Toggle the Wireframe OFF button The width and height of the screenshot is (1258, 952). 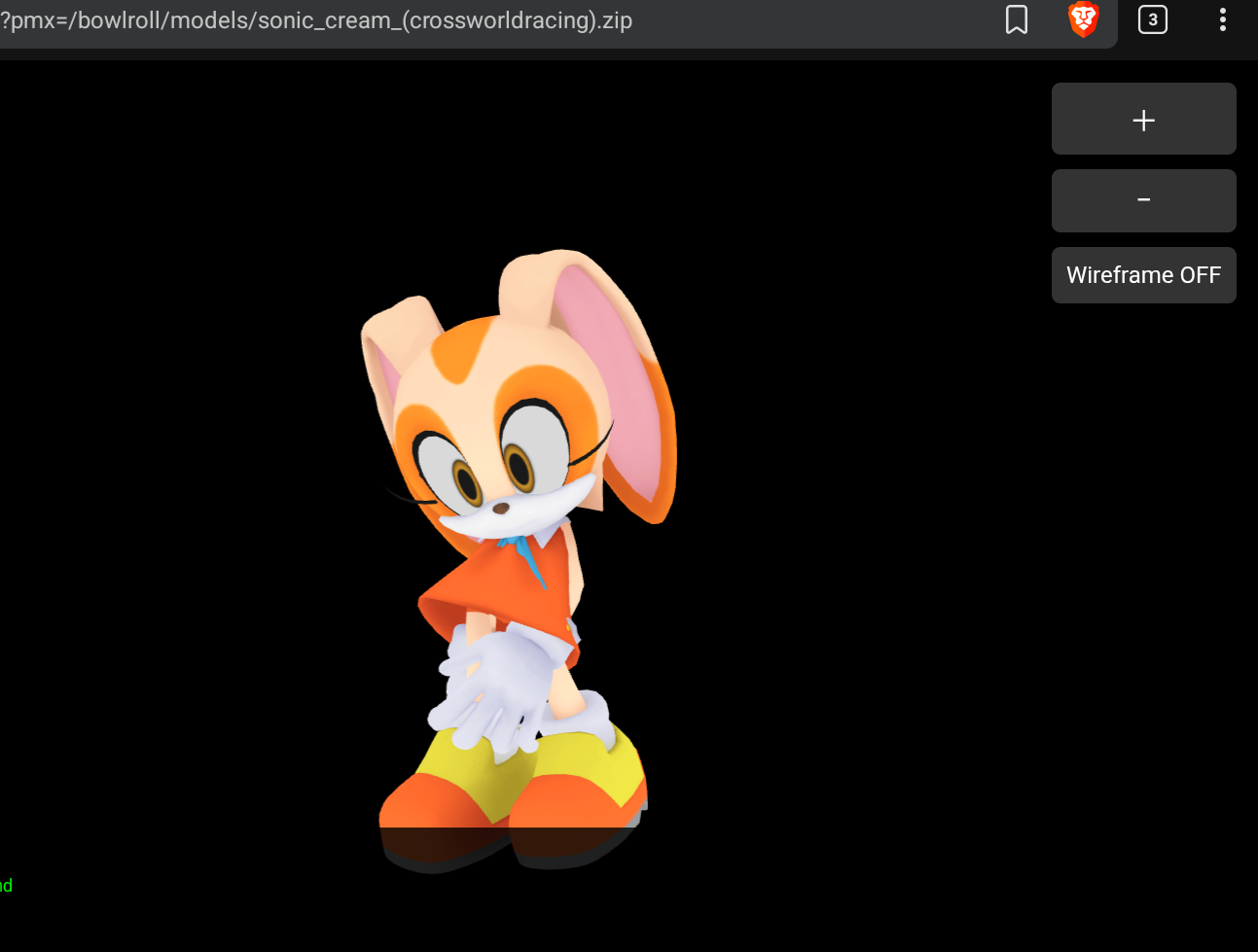pyautogui.click(x=1143, y=275)
